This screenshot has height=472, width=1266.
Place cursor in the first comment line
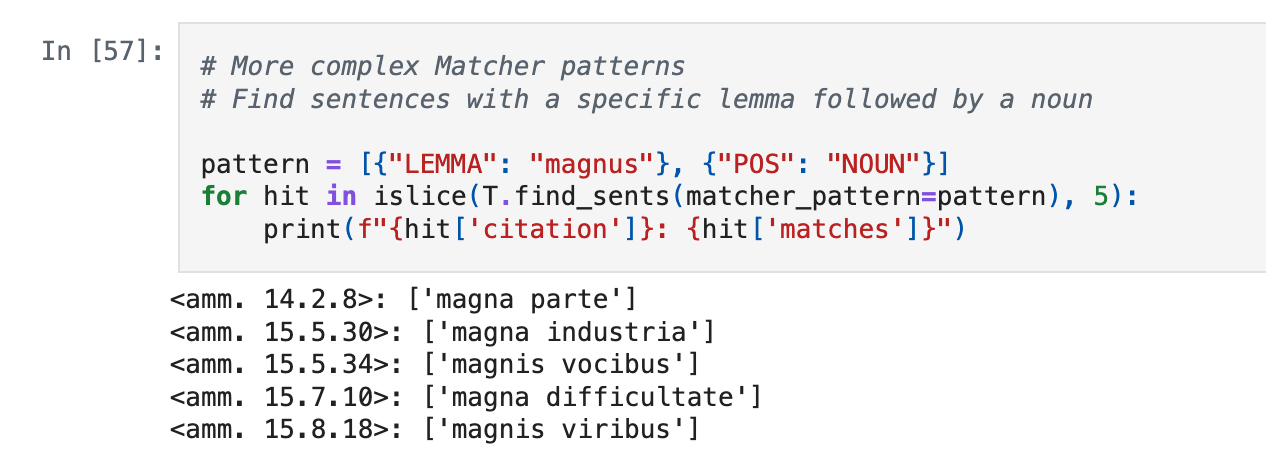[x=443, y=67]
